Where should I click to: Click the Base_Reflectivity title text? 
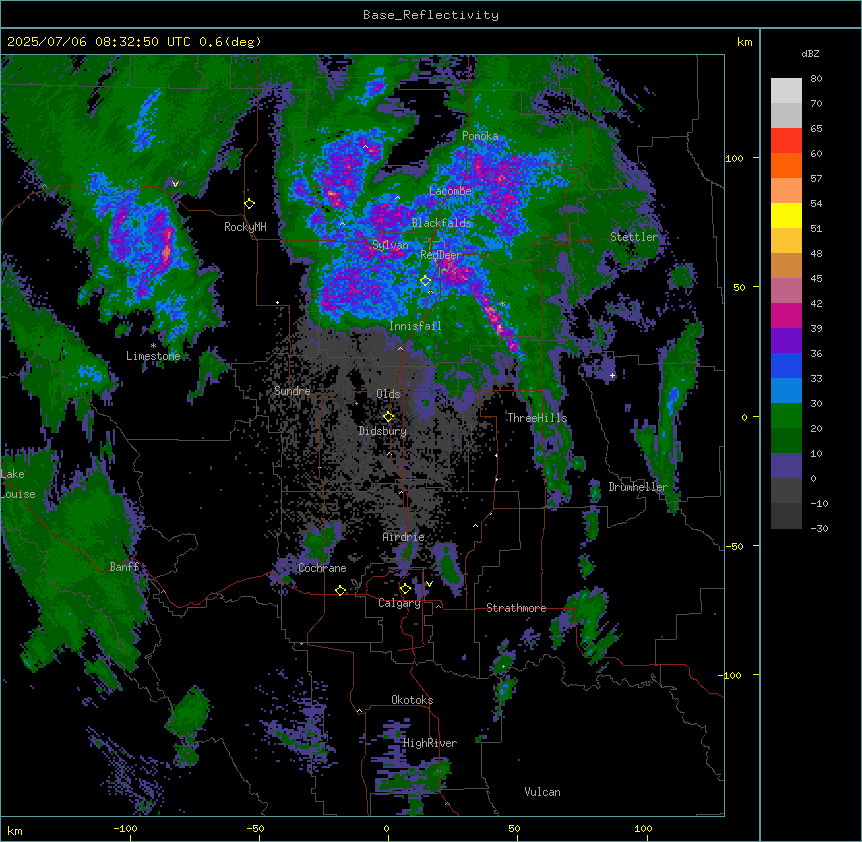(431, 15)
